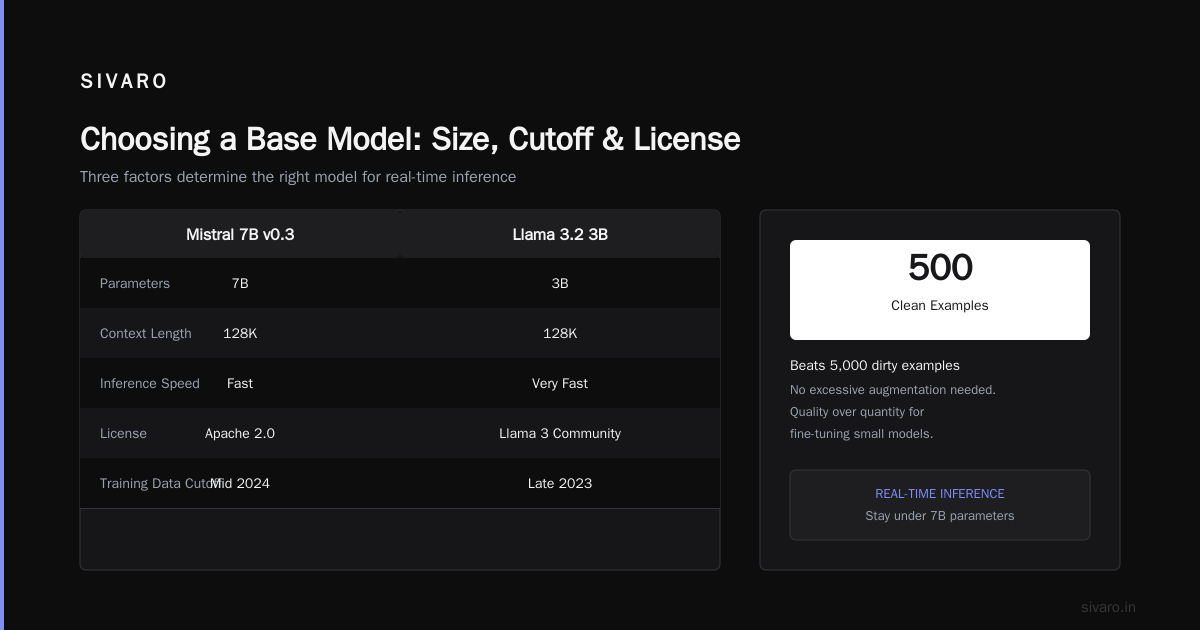This screenshot has height=630, width=1200.
Task: Click 'Beats 5,000 dirty examples' line
Action: point(875,365)
